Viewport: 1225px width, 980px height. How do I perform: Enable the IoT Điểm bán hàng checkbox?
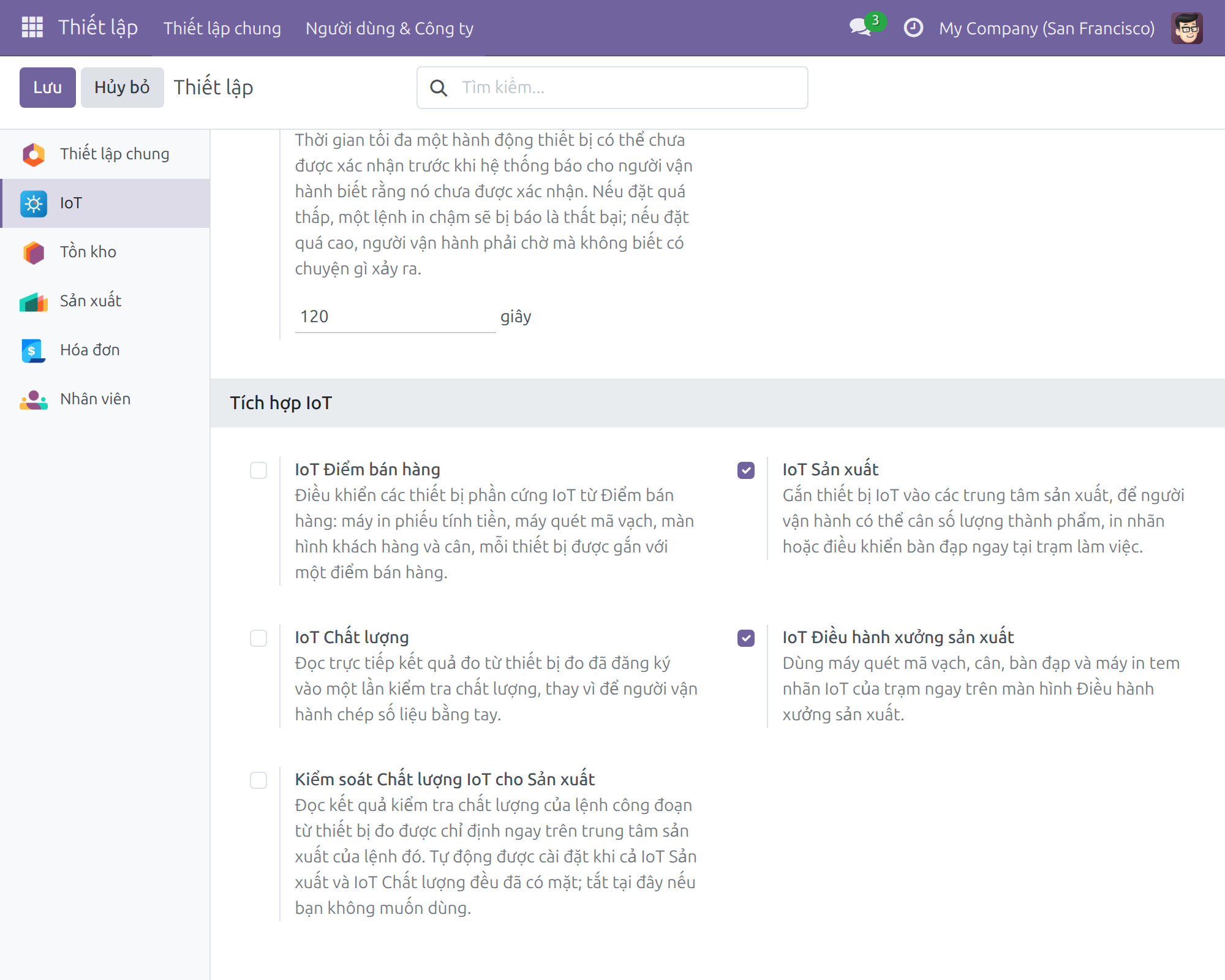[x=258, y=470]
